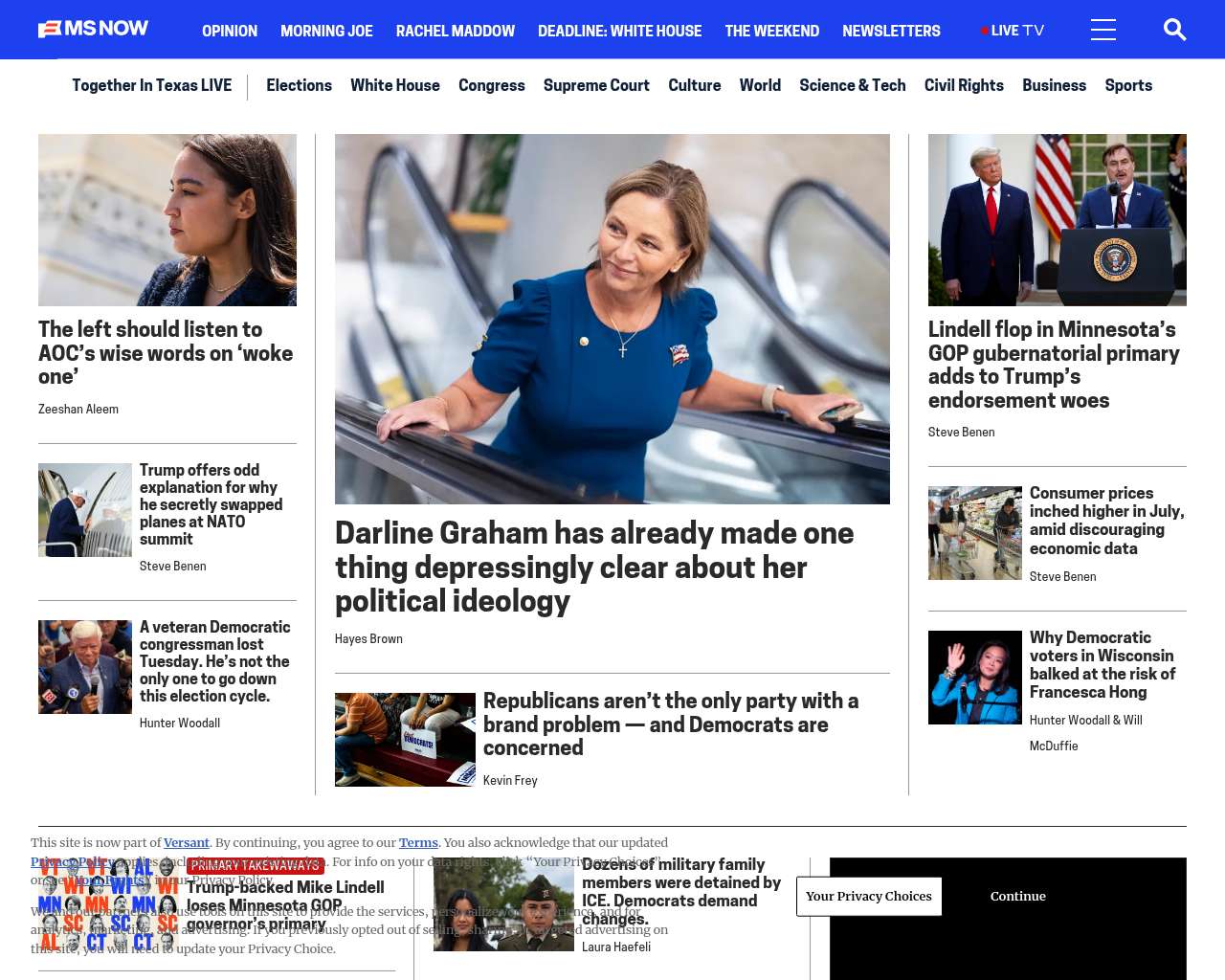Open The Weekend menu item

[771, 31]
